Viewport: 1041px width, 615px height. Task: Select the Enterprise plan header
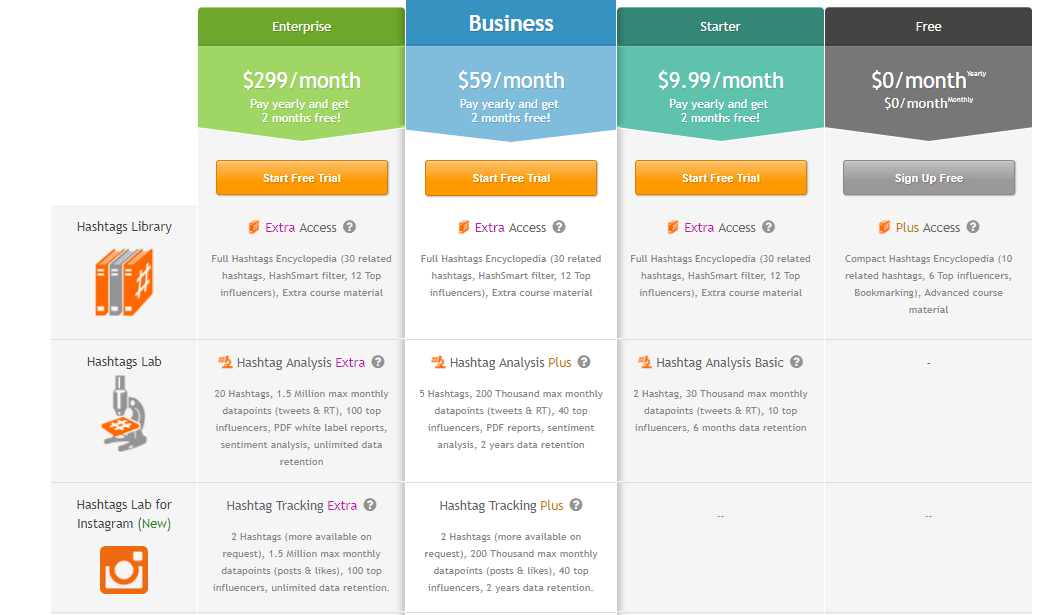point(302,27)
